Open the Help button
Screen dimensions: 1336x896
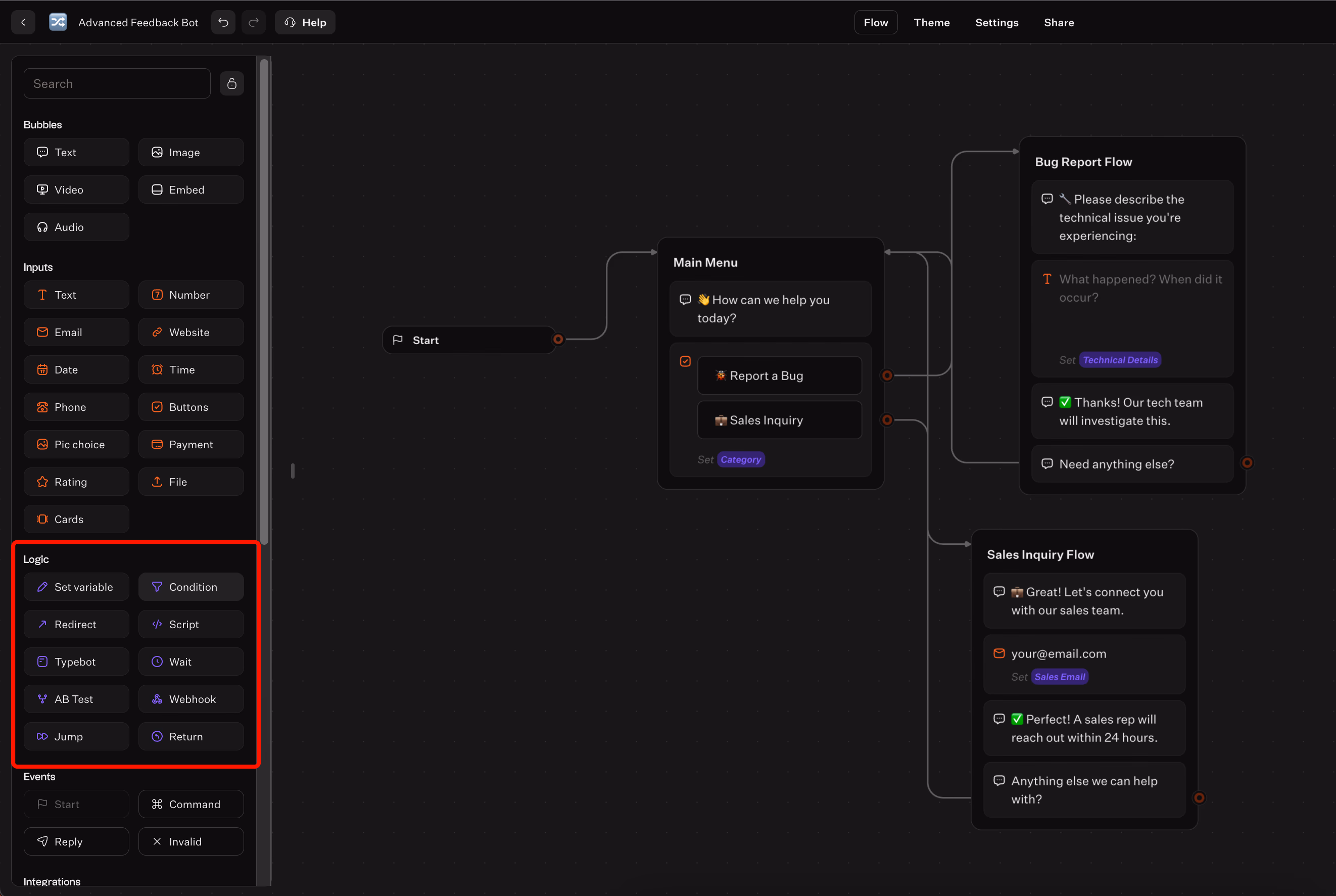(305, 22)
